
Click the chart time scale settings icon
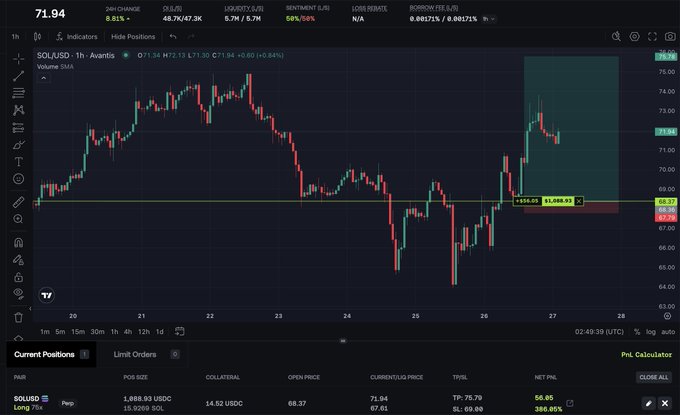coord(667,316)
